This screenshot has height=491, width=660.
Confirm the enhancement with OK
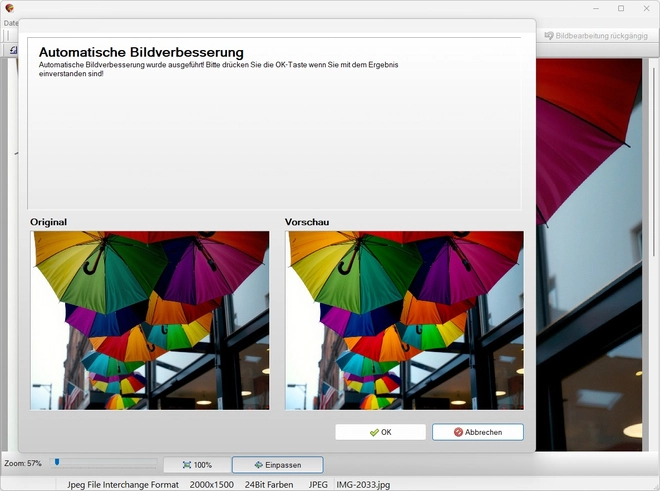380,432
